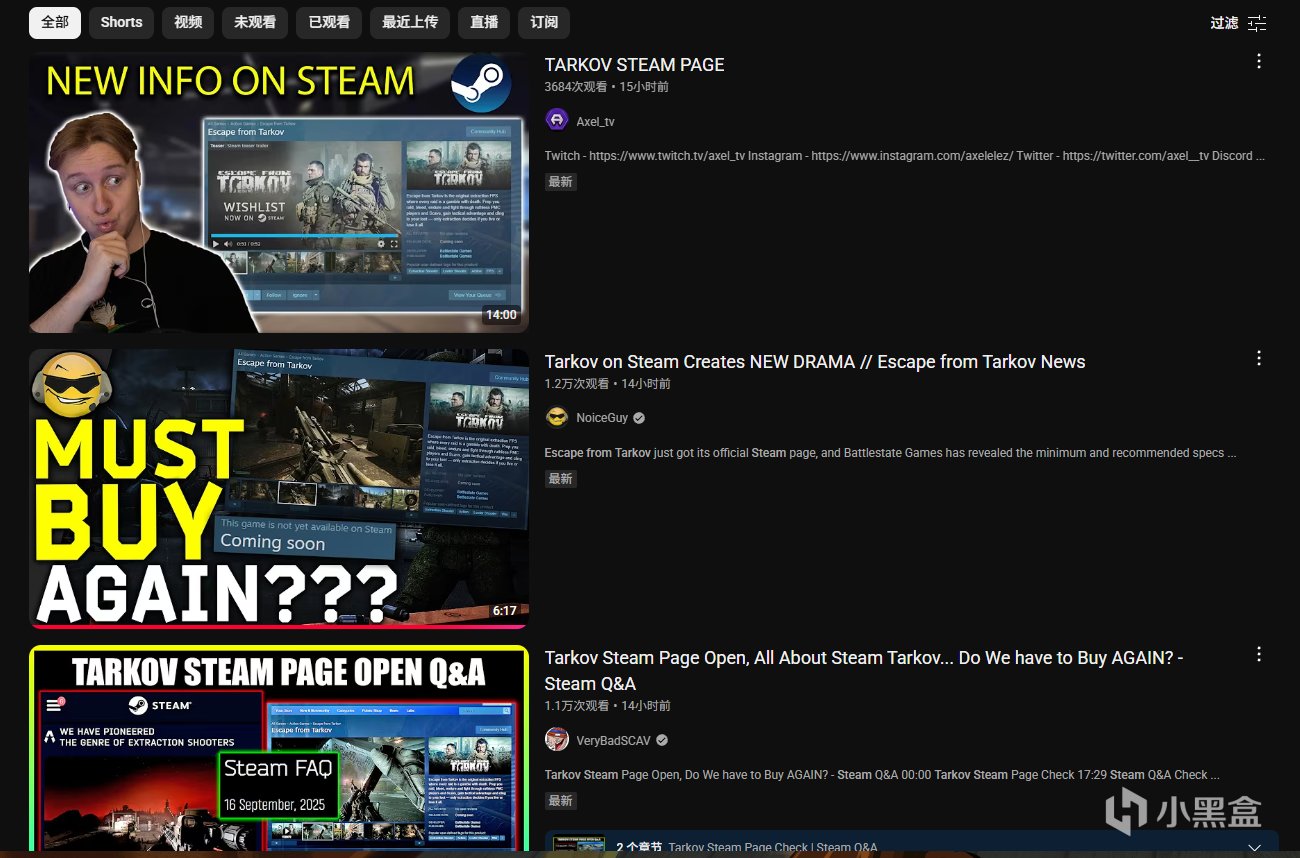Image resolution: width=1300 pixels, height=858 pixels.
Task: Select the 最近上传 filter chip
Action: [x=410, y=22]
